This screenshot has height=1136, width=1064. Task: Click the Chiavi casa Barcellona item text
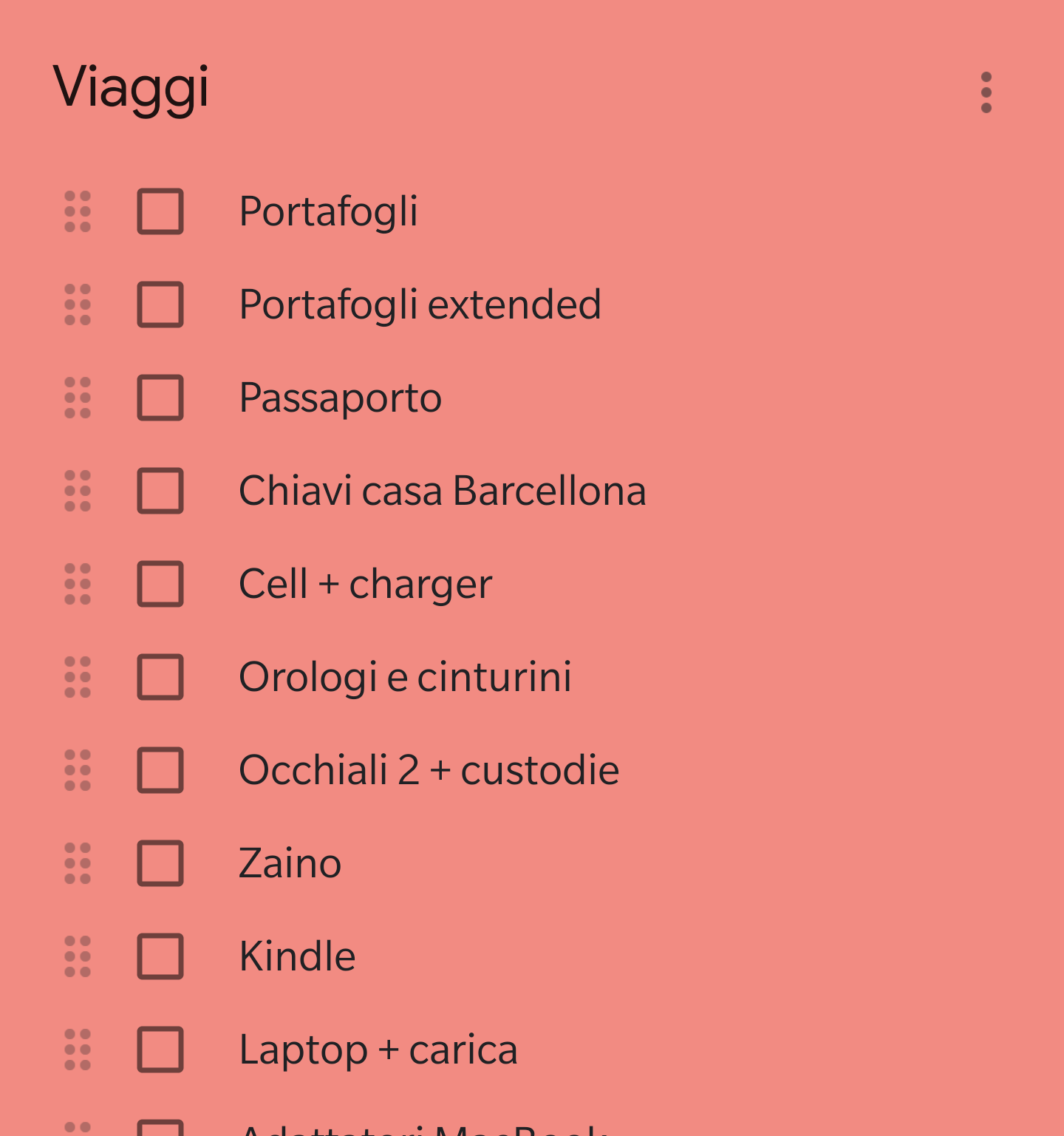click(442, 491)
